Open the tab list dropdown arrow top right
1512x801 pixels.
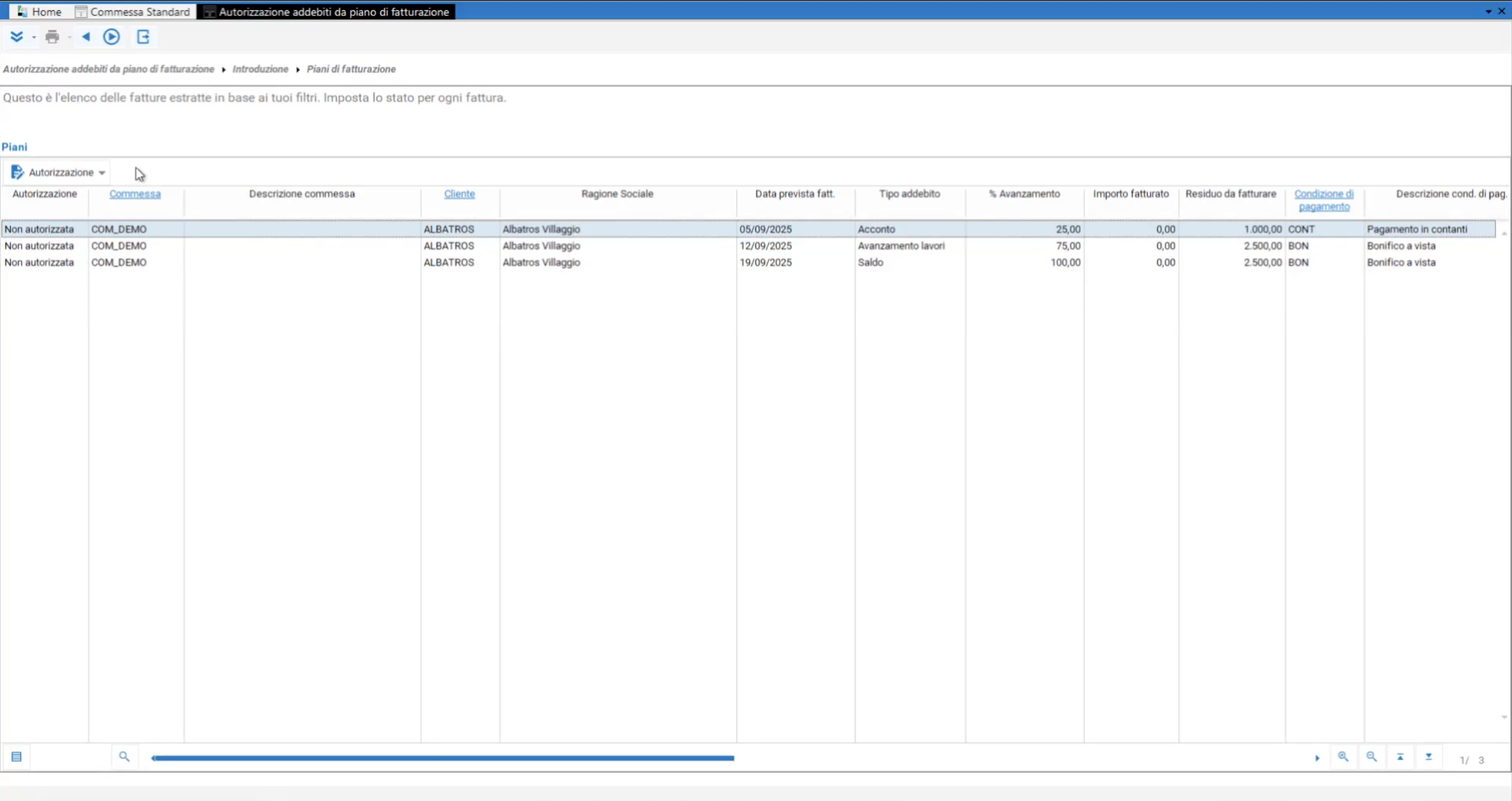tap(1488, 11)
